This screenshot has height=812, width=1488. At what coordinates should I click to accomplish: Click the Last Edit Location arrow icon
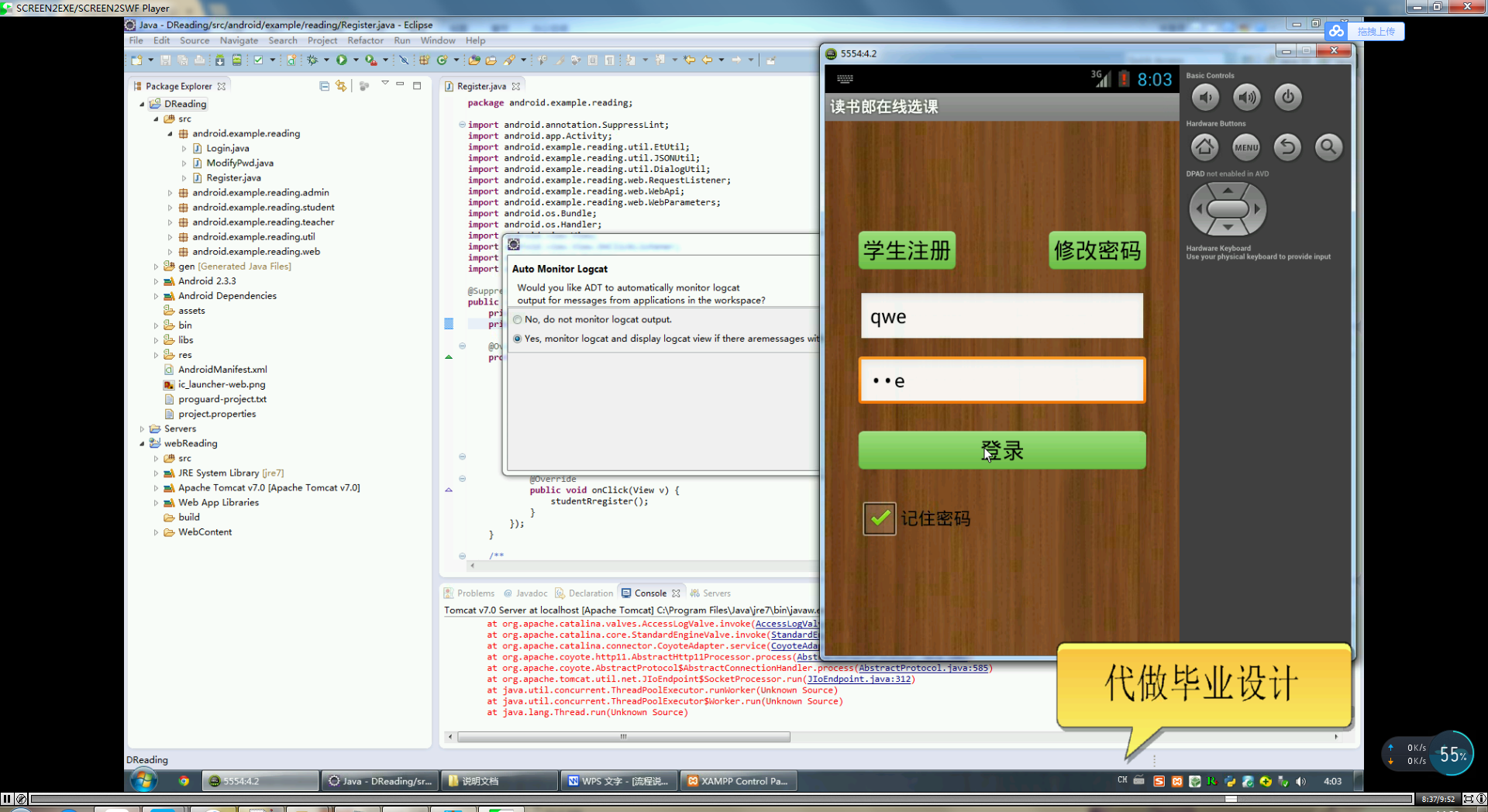pos(689,60)
